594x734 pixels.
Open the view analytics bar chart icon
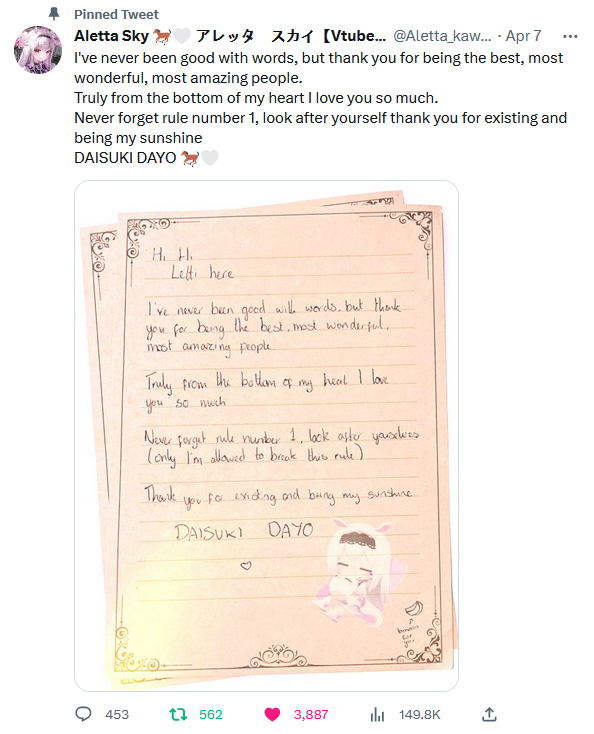tap(377, 714)
